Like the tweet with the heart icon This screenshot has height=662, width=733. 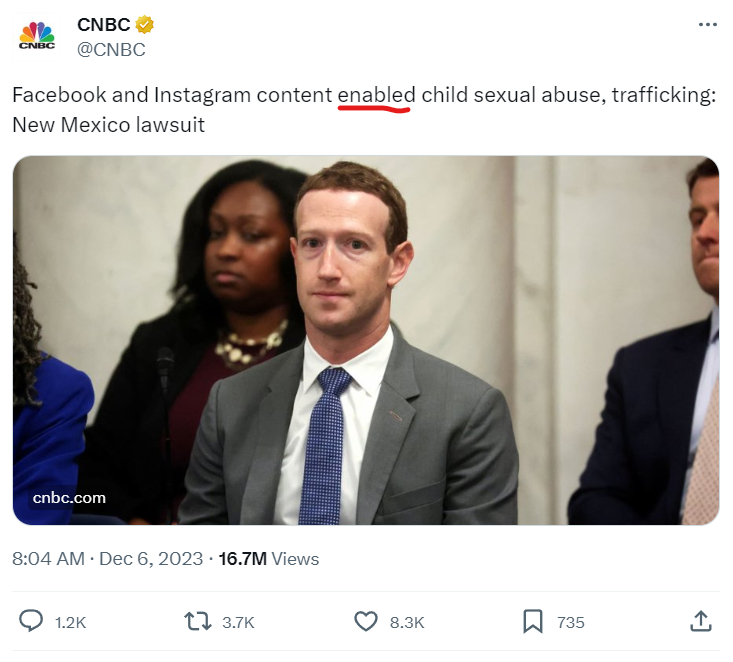[366, 621]
